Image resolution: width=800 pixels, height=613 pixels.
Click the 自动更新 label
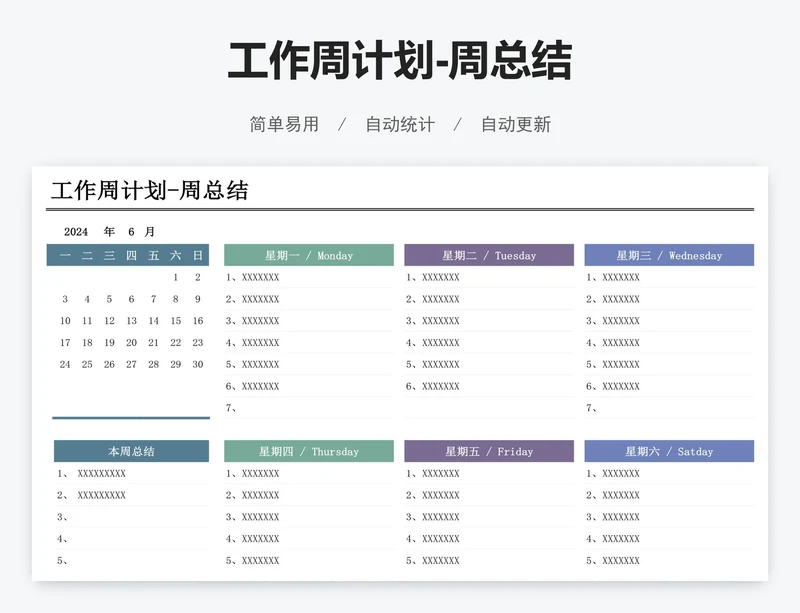516,124
